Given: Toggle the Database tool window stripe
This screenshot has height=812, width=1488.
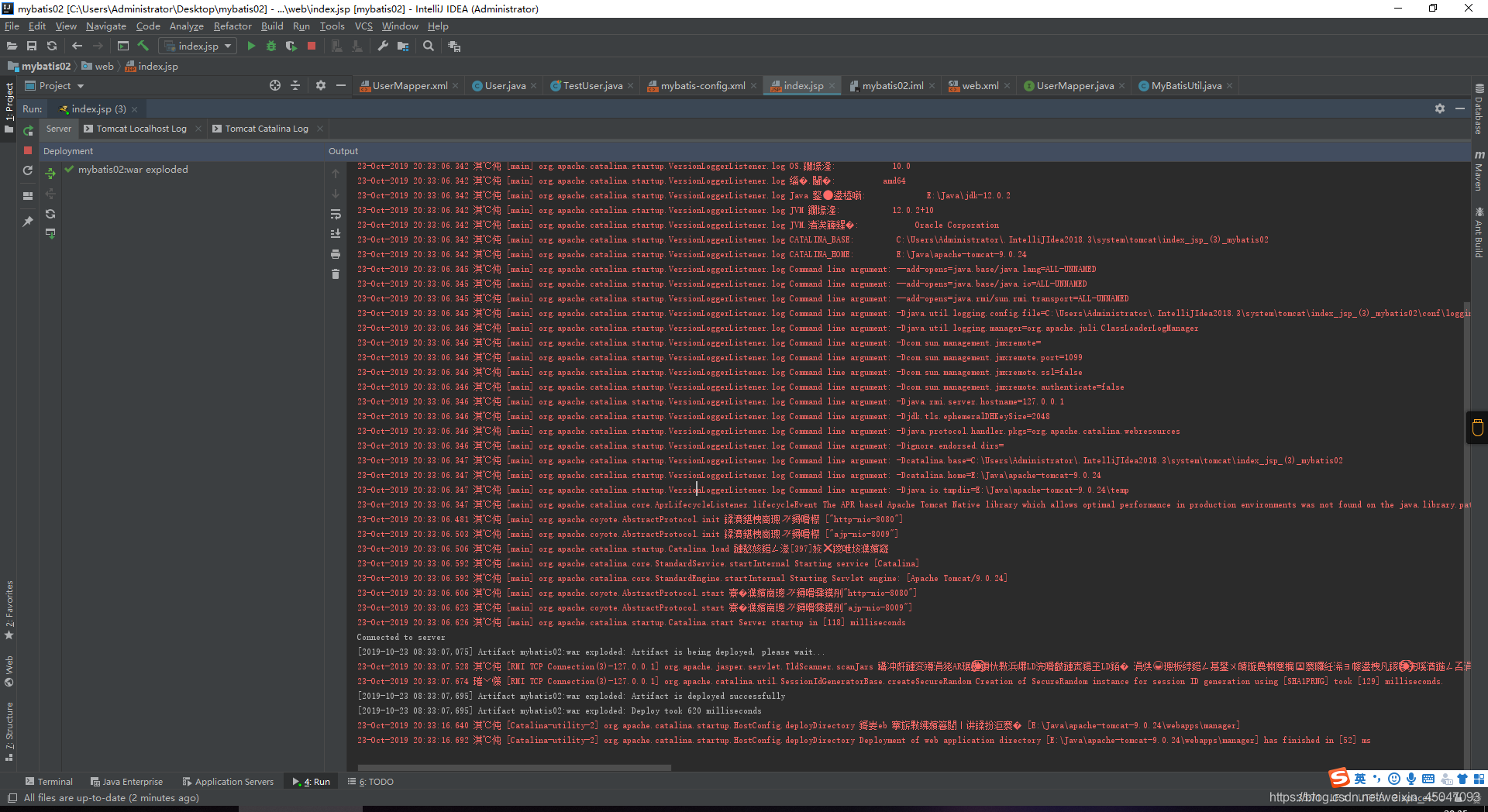Looking at the screenshot, I should pos(1479,109).
